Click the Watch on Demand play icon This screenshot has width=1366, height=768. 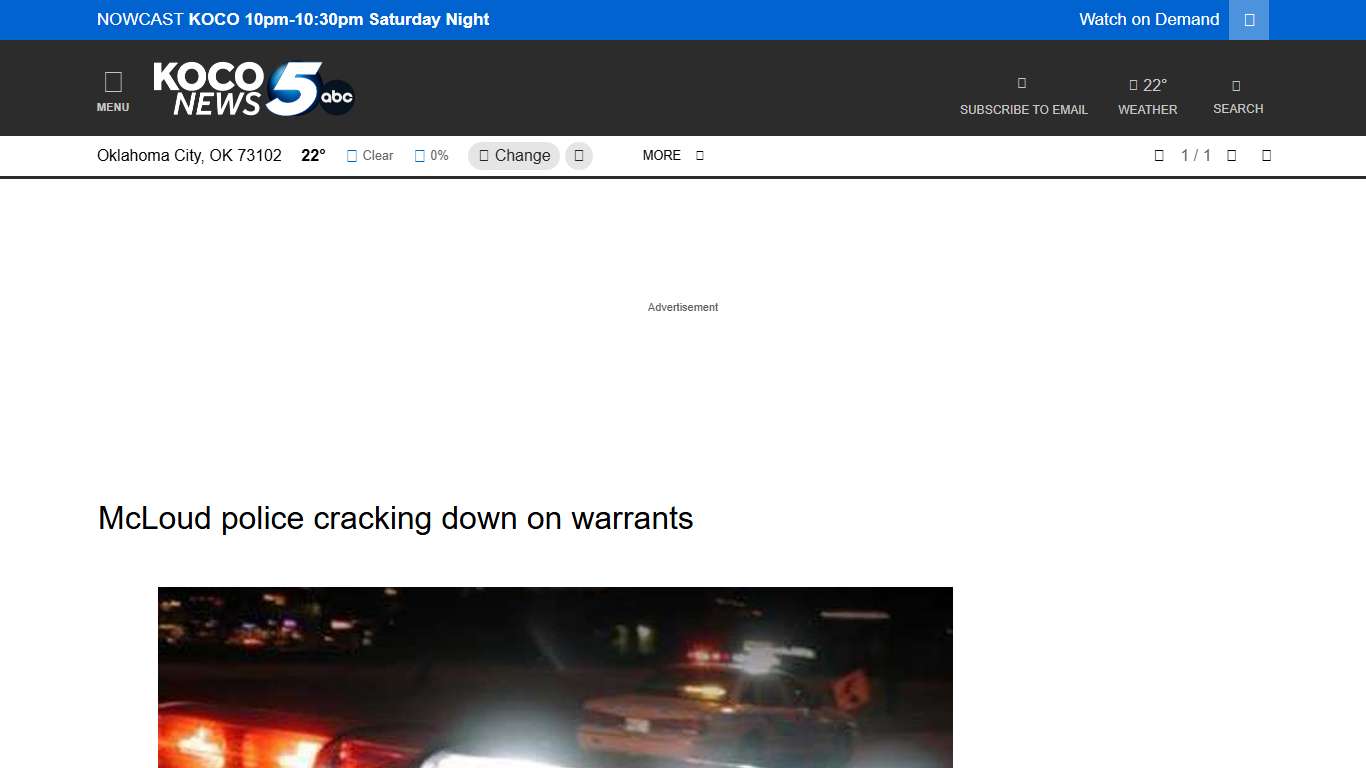pyautogui.click(x=1247, y=19)
